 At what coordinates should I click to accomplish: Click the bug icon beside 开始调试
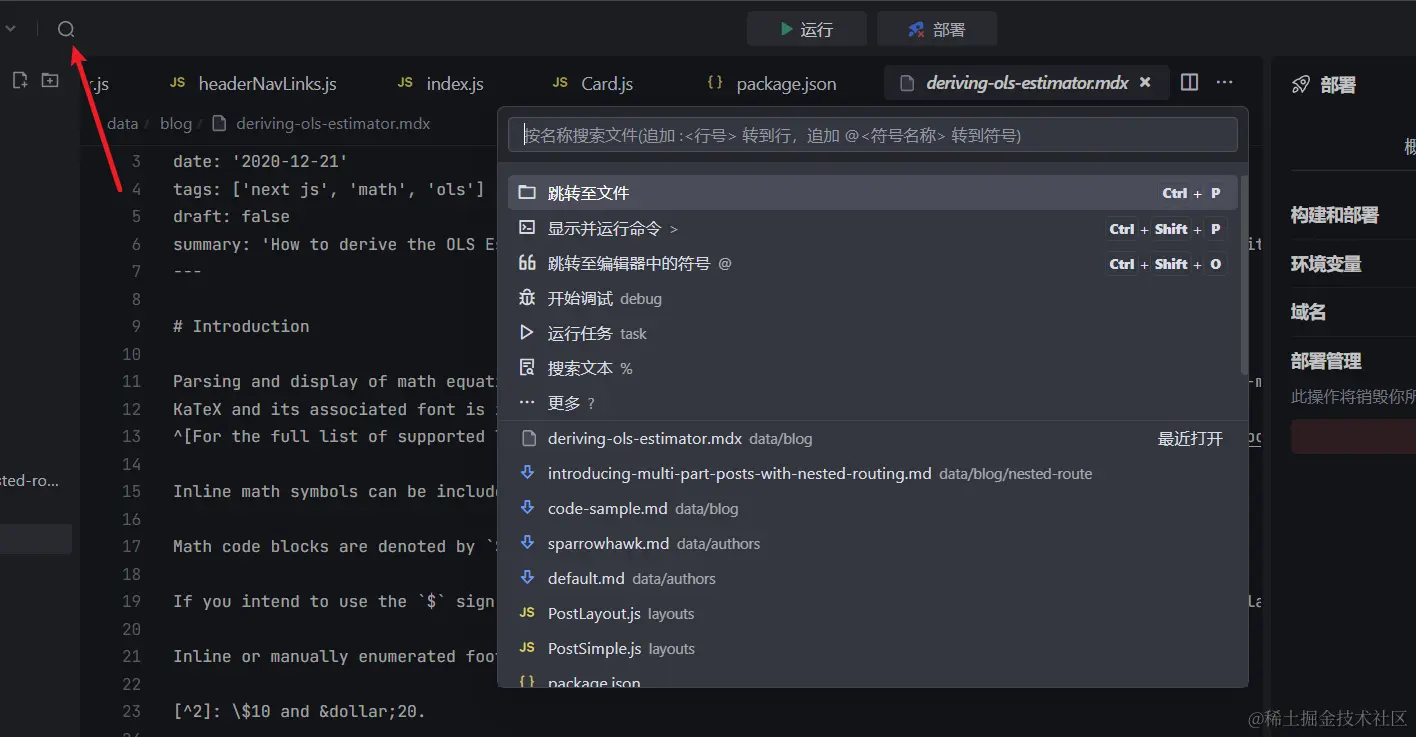(x=527, y=298)
